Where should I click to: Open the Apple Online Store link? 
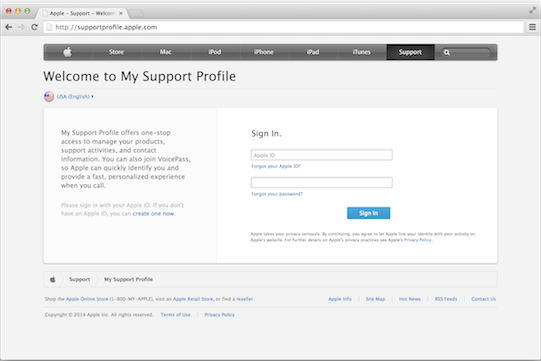point(87,299)
